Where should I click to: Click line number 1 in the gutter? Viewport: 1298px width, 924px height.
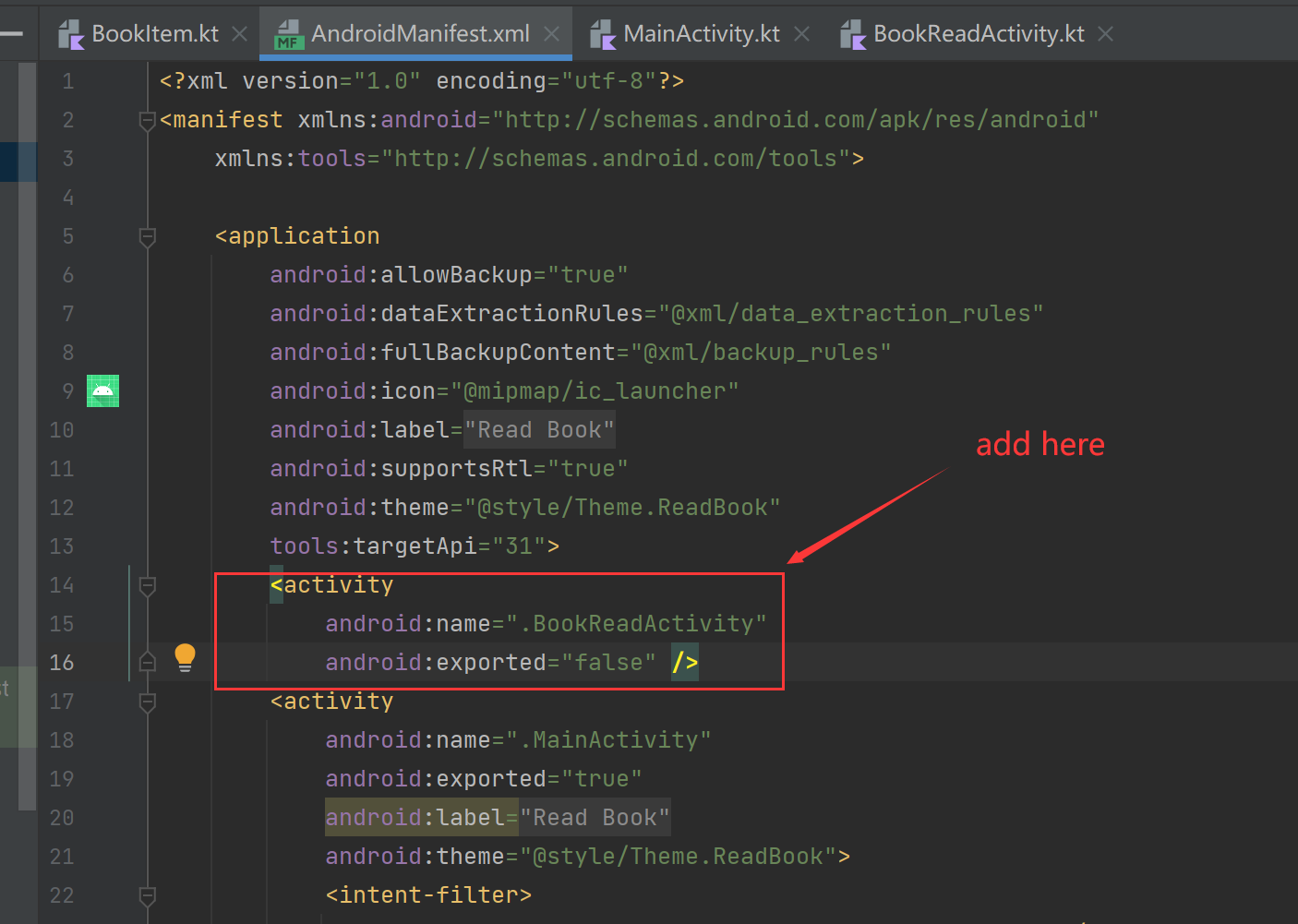click(67, 81)
